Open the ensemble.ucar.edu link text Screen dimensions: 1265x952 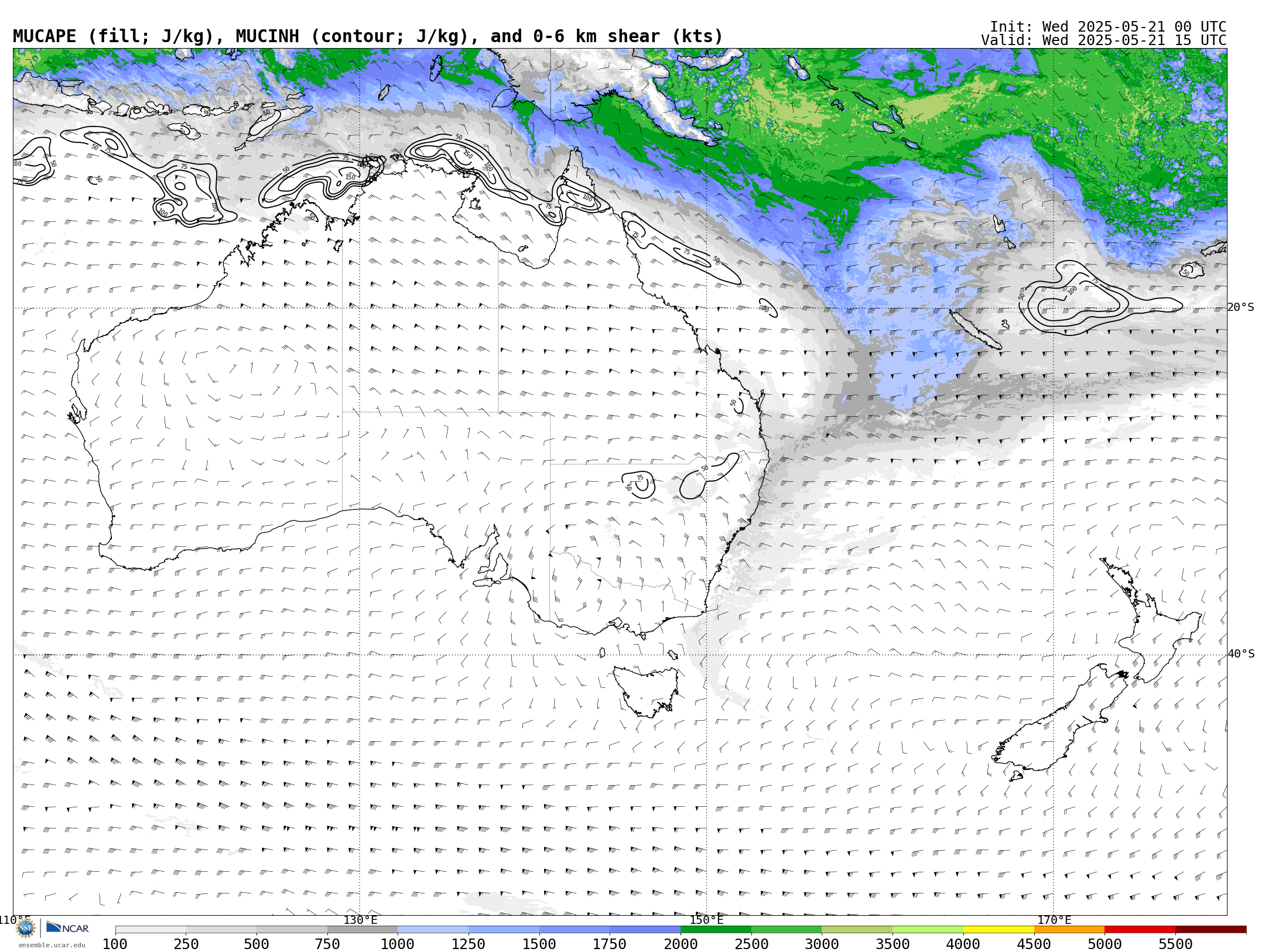point(52,945)
